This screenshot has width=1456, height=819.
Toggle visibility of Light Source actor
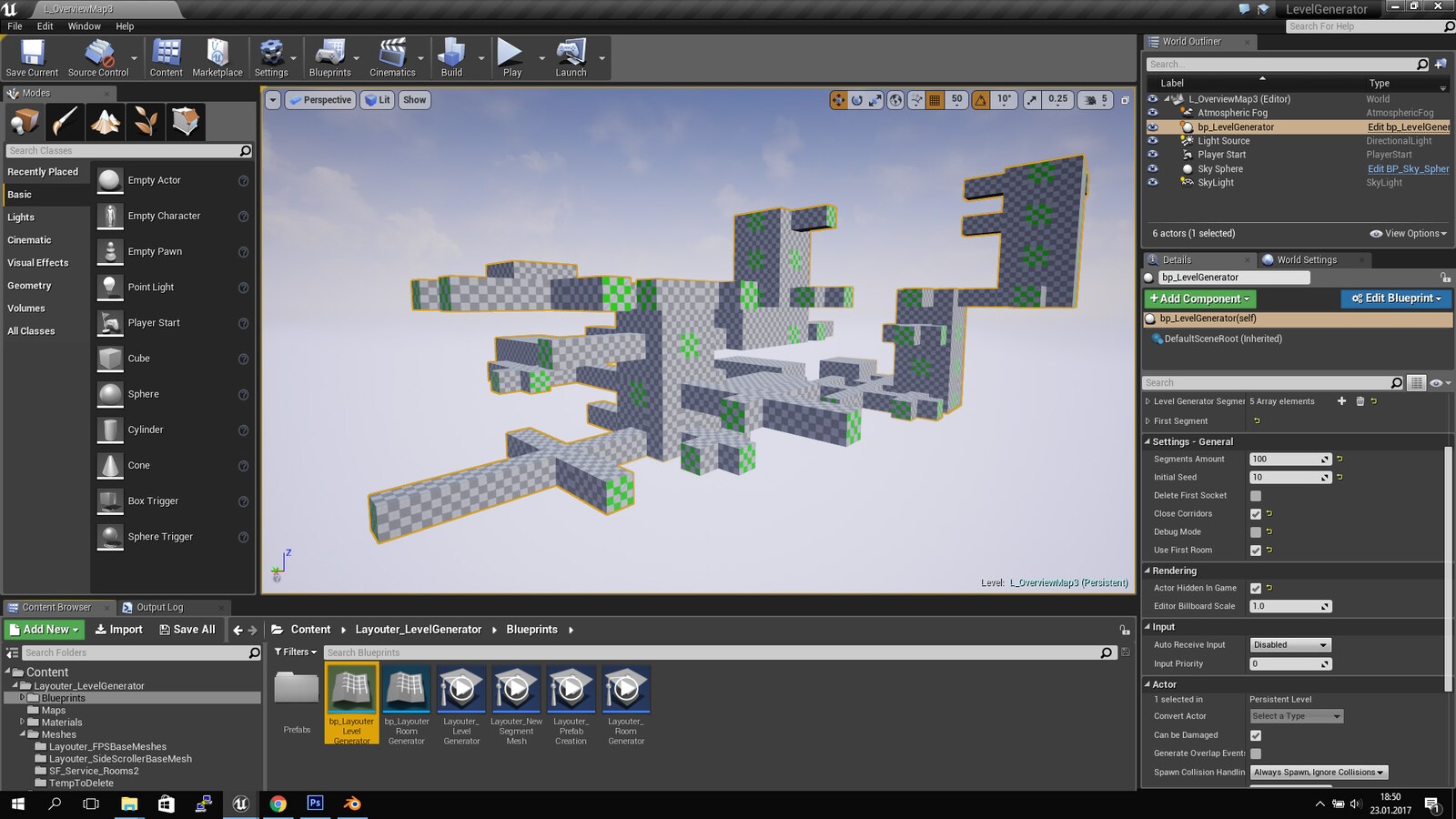[x=1152, y=141]
